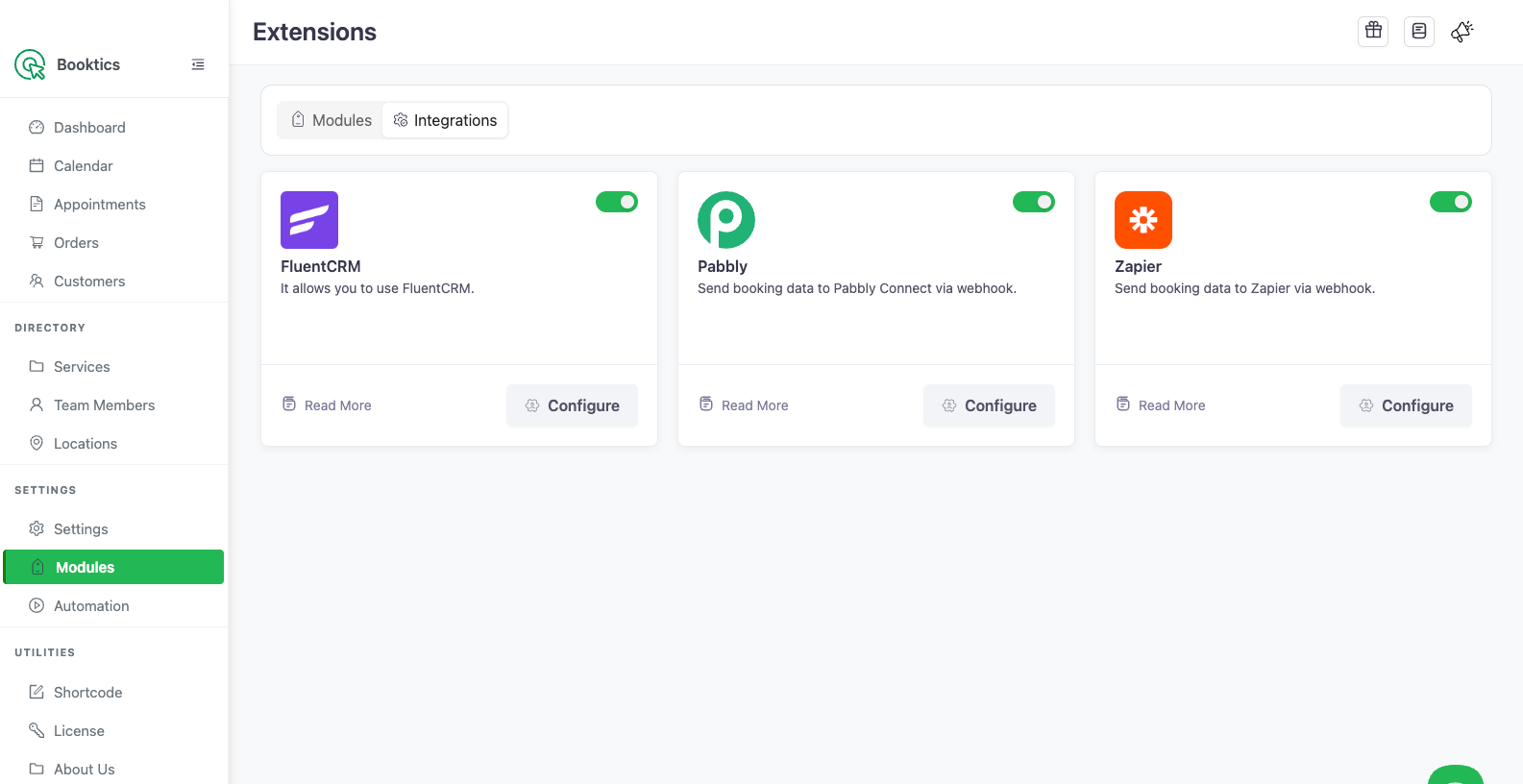This screenshot has width=1523, height=784.
Task: Open Settings in sidebar
Action: coord(113,528)
